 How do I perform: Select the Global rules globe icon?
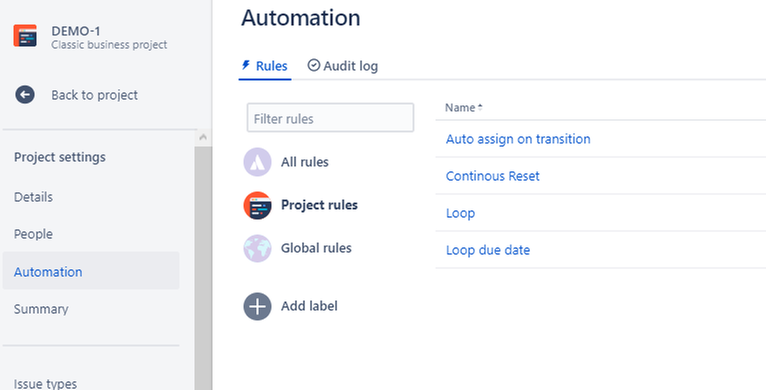click(257, 248)
